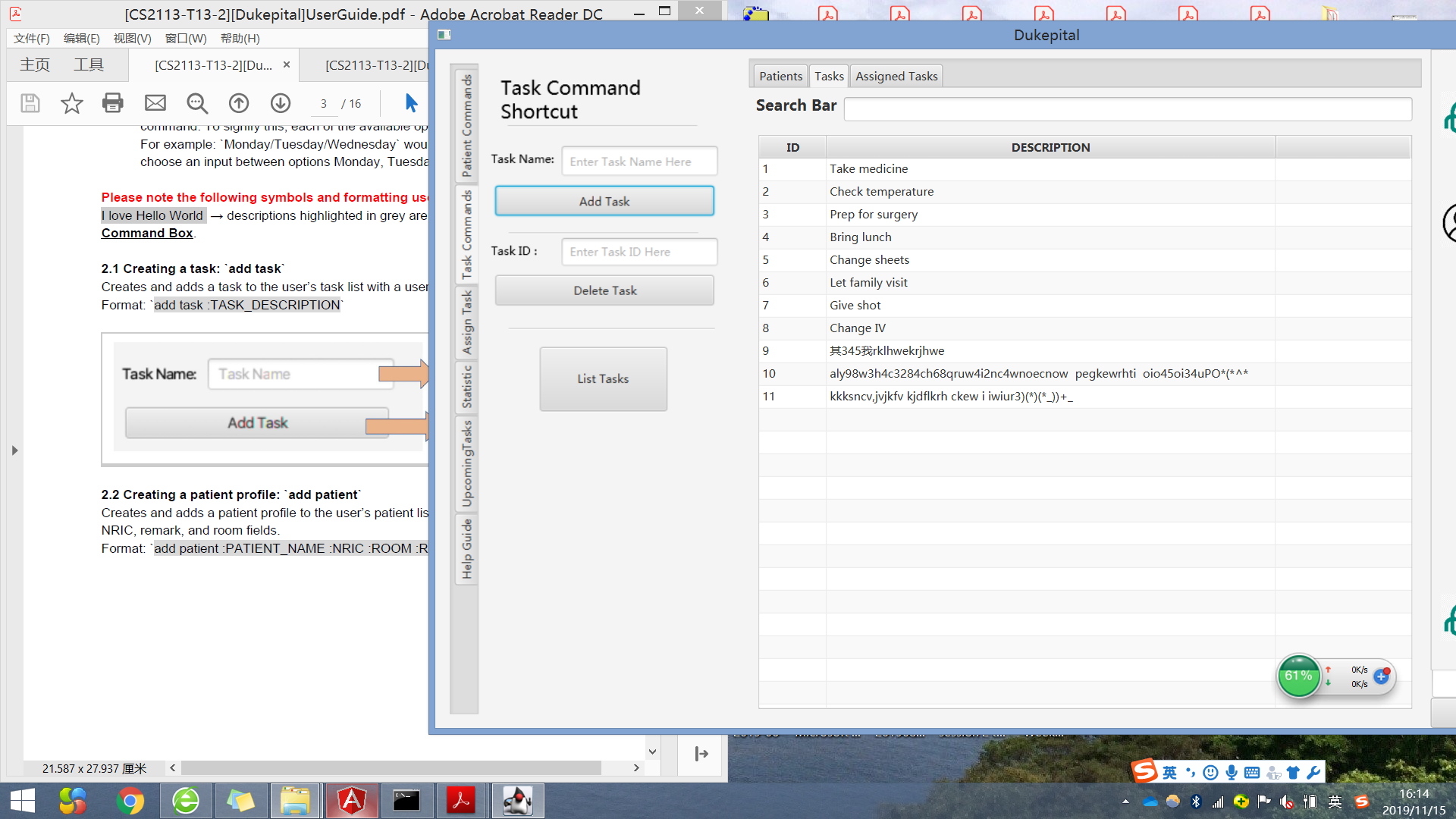Go to previous page using up arrow icon
1456x819 pixels.
point(239,103)
